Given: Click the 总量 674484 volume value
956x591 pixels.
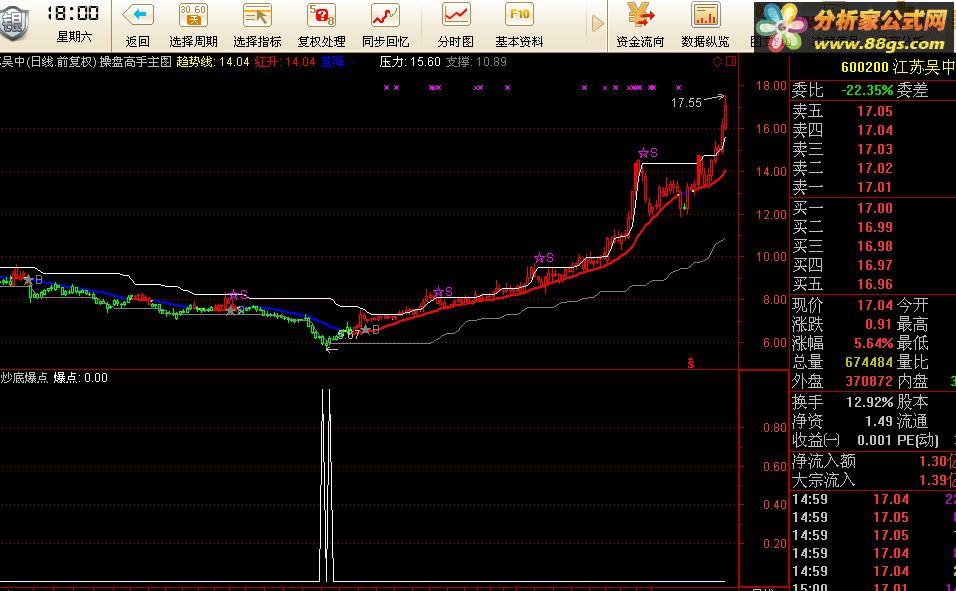Looking at the screenshot, I should 869,362.
